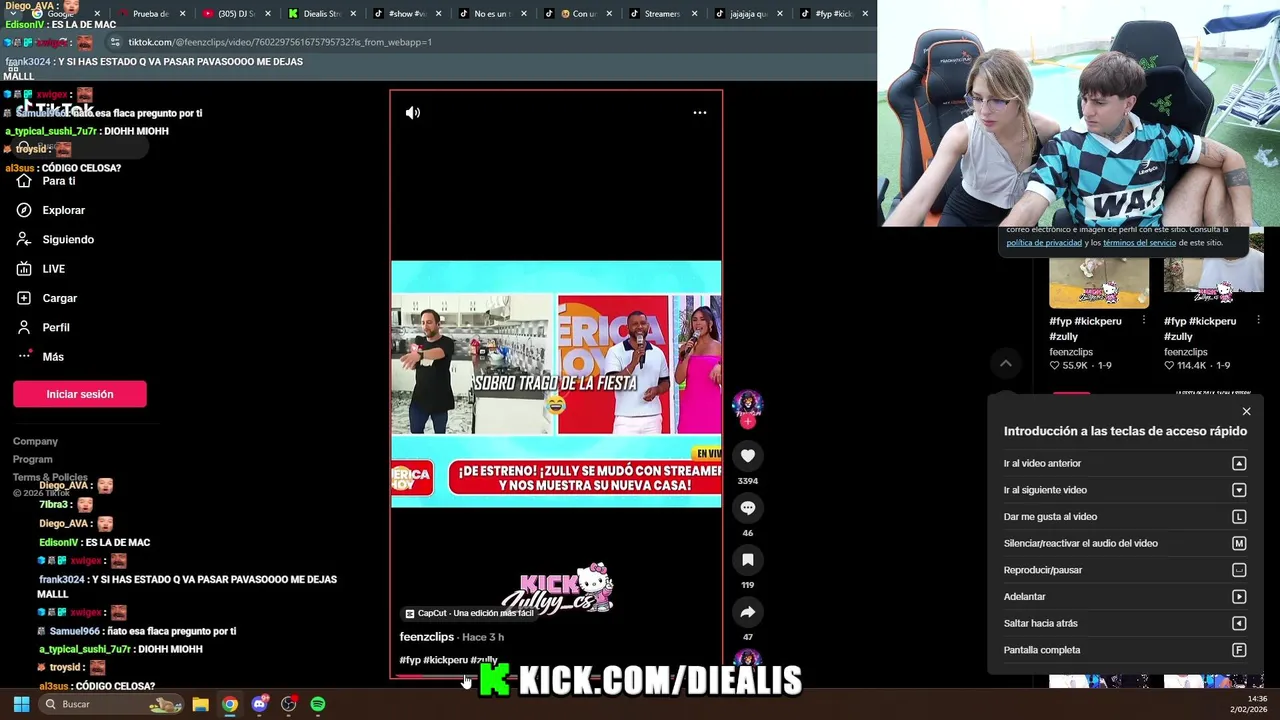The height and width of the screenshot is (720, 1280).
Task: Click the browser address bar URL
Action: tap(280, 42)
